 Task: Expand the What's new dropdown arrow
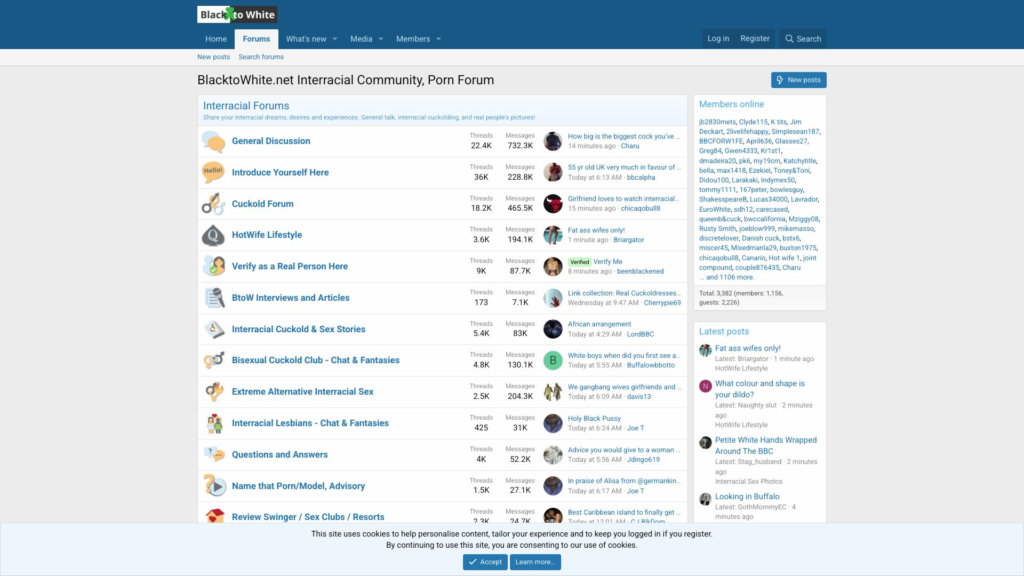(334, 39)
